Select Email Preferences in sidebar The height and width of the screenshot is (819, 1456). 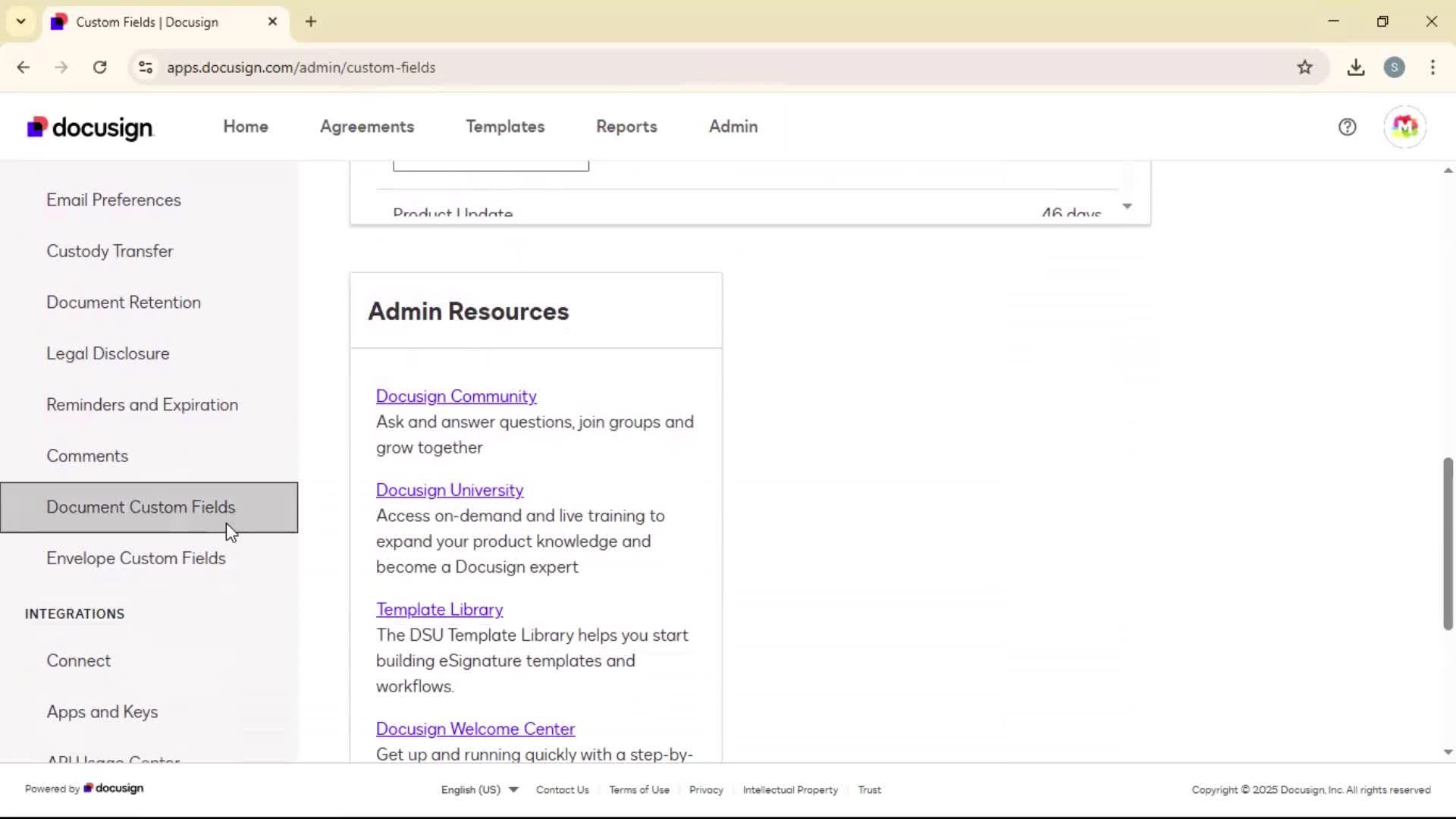tap(149, 200)
